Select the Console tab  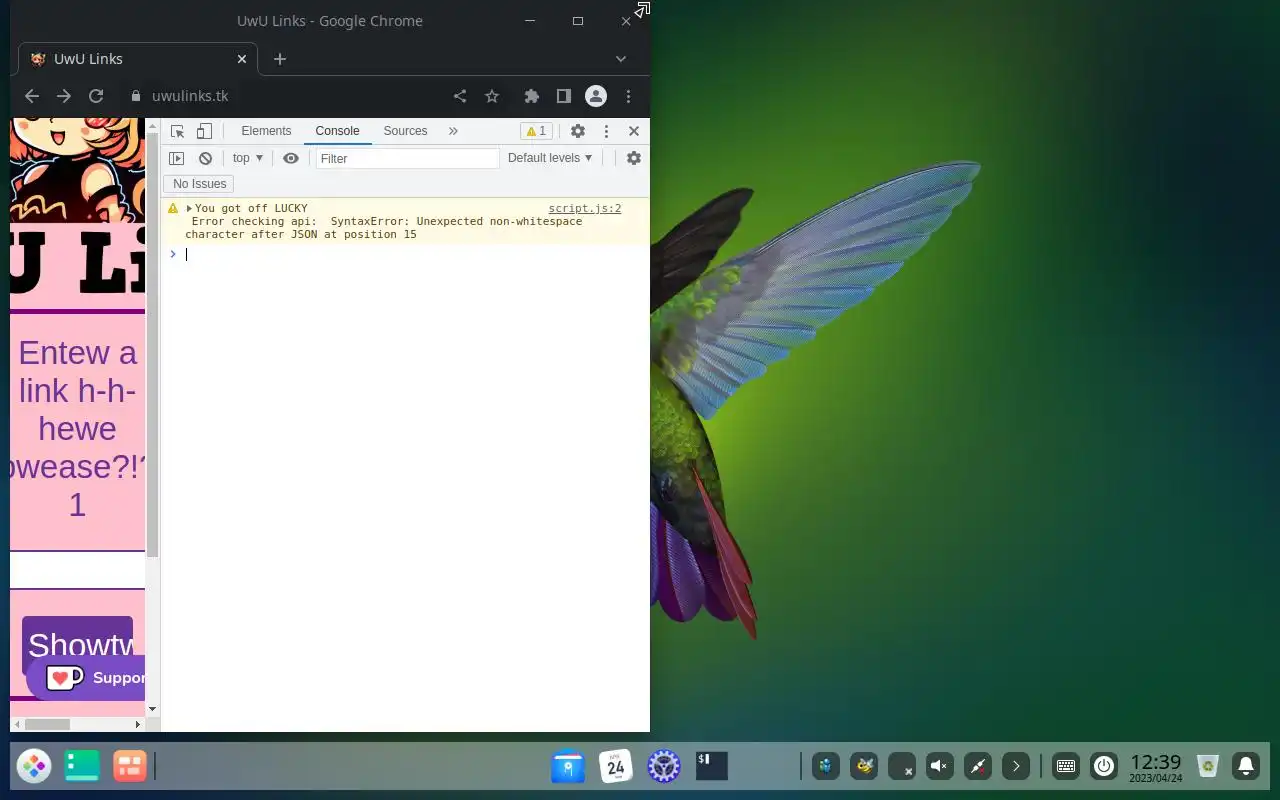pos(337,131)
